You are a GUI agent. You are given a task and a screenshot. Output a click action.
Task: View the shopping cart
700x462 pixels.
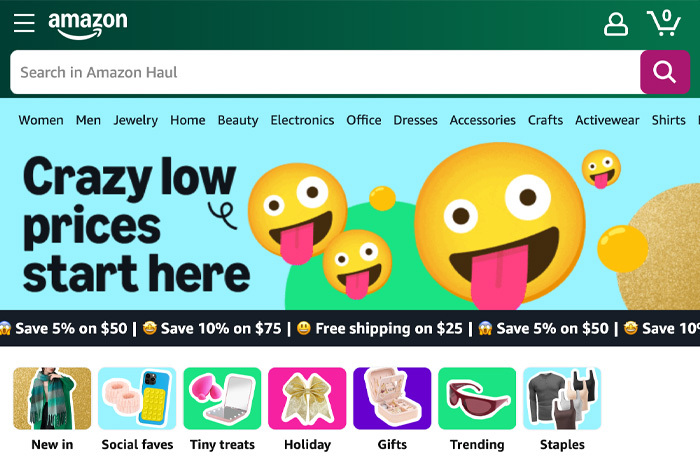pos(663,23)
